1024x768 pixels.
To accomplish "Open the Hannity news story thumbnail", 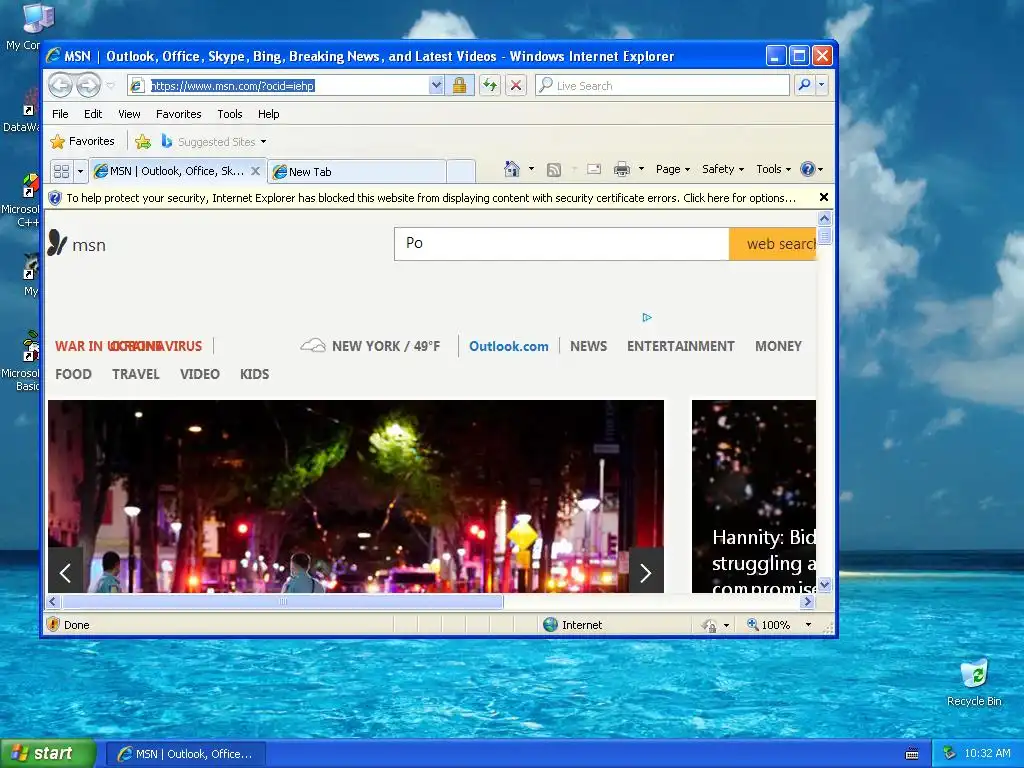I will click(x=754, y=496).
